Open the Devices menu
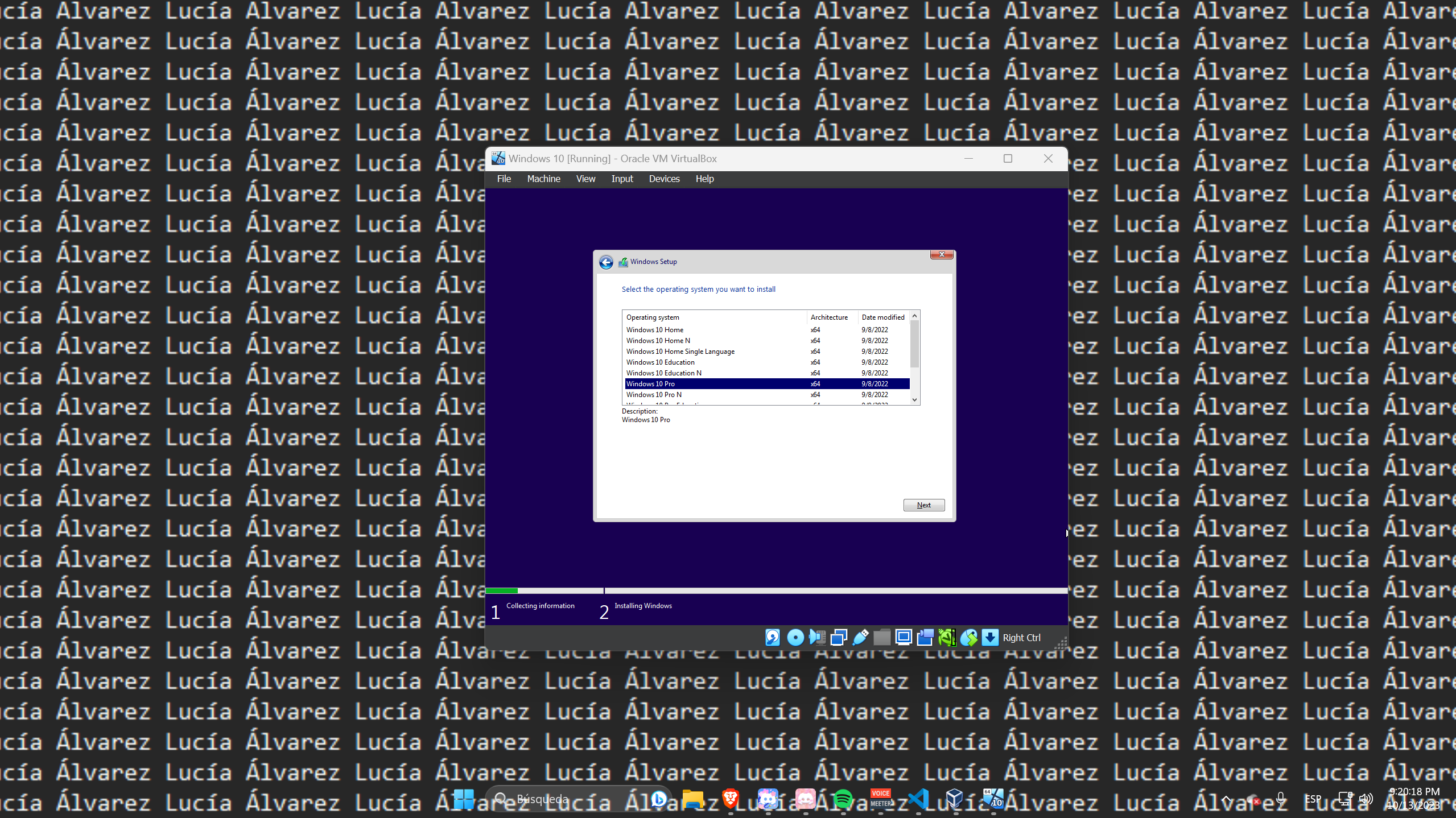 click(x=664, y=179)
